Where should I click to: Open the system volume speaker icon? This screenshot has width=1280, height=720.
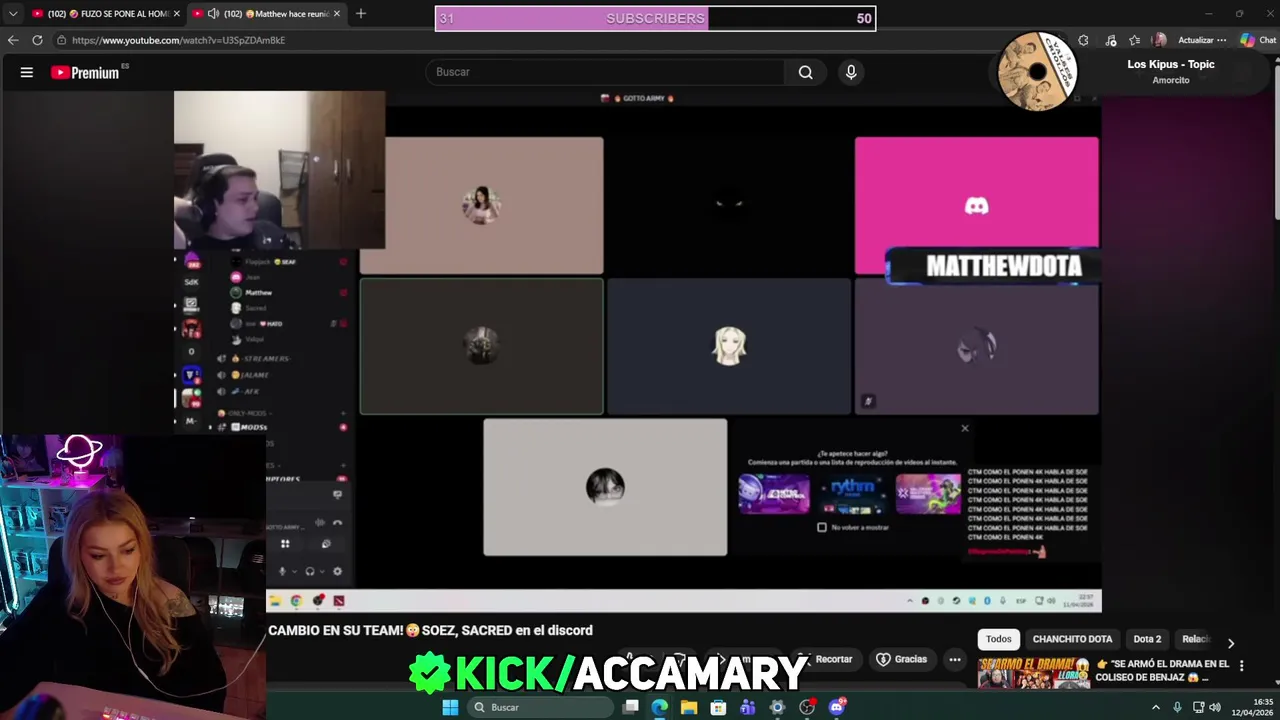(1216, 707)
